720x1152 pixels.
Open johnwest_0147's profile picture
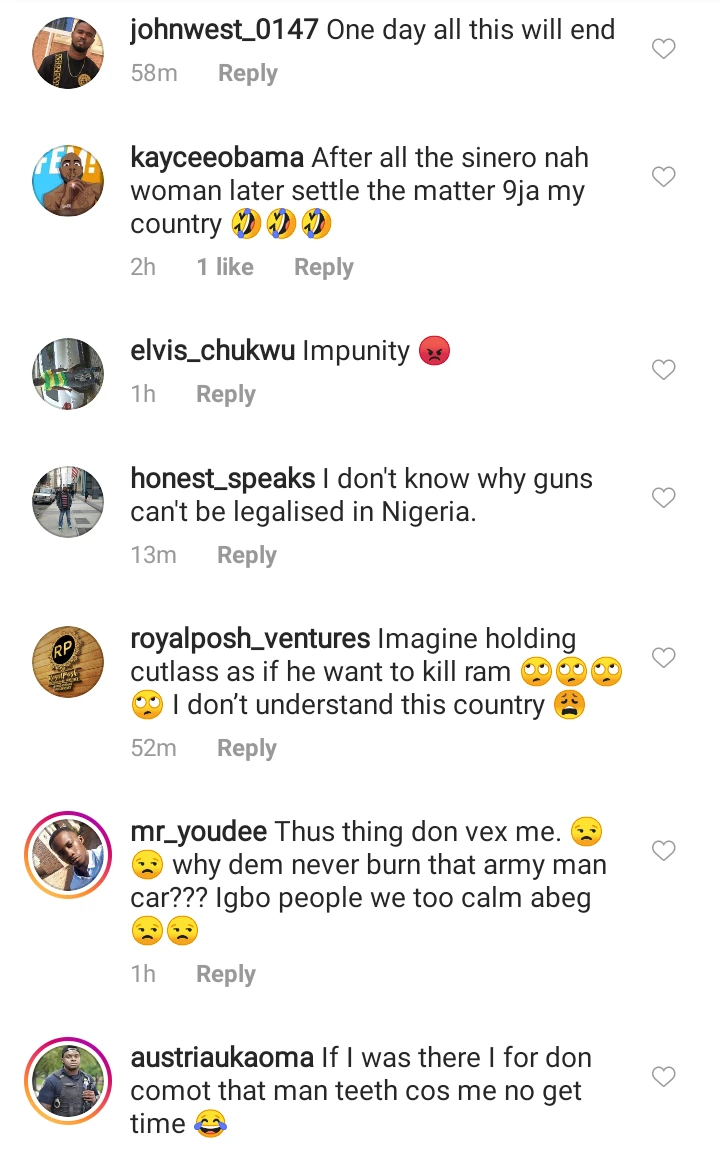point(68,51)
